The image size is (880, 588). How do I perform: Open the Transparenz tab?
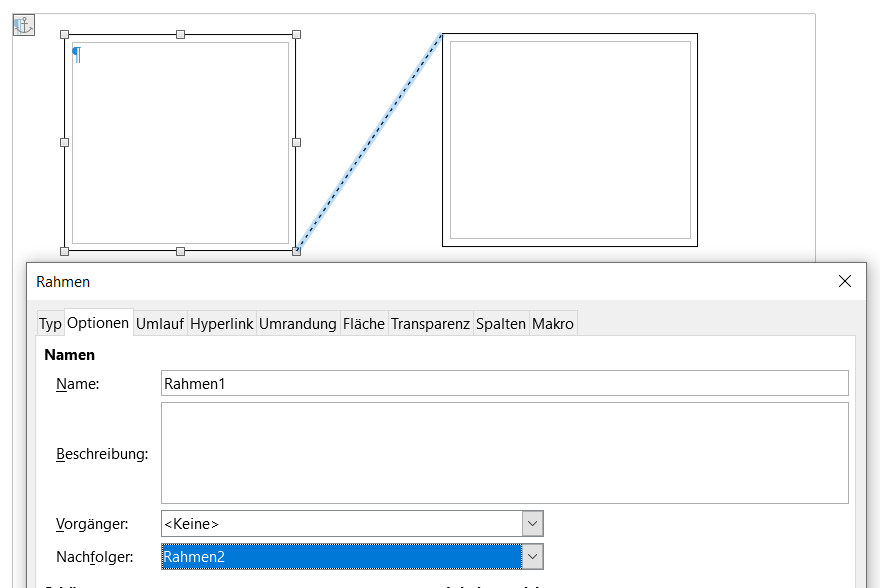click(430, 324)
